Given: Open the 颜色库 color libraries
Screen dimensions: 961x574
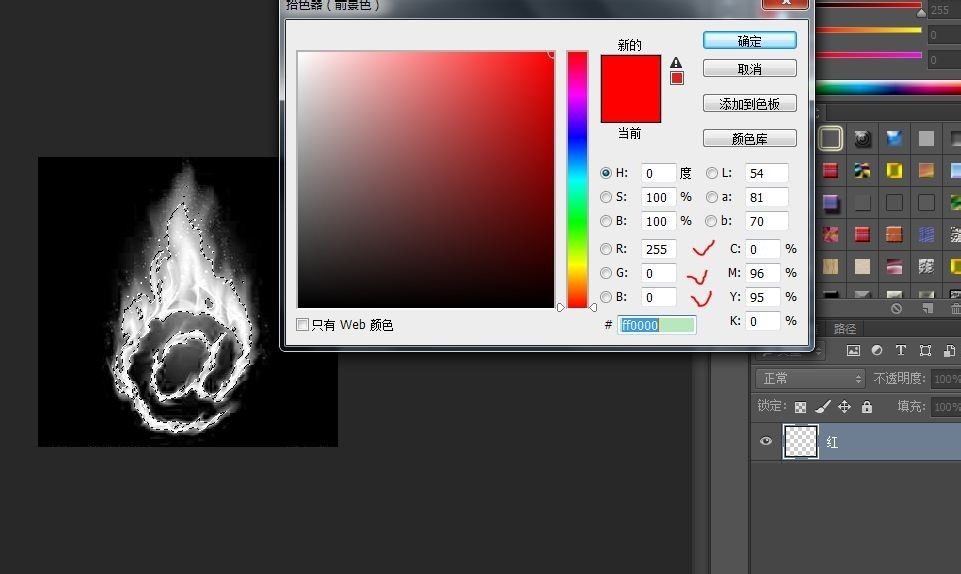Looking at the screenshot, I should pyautogui.click(x=749, y=138).
